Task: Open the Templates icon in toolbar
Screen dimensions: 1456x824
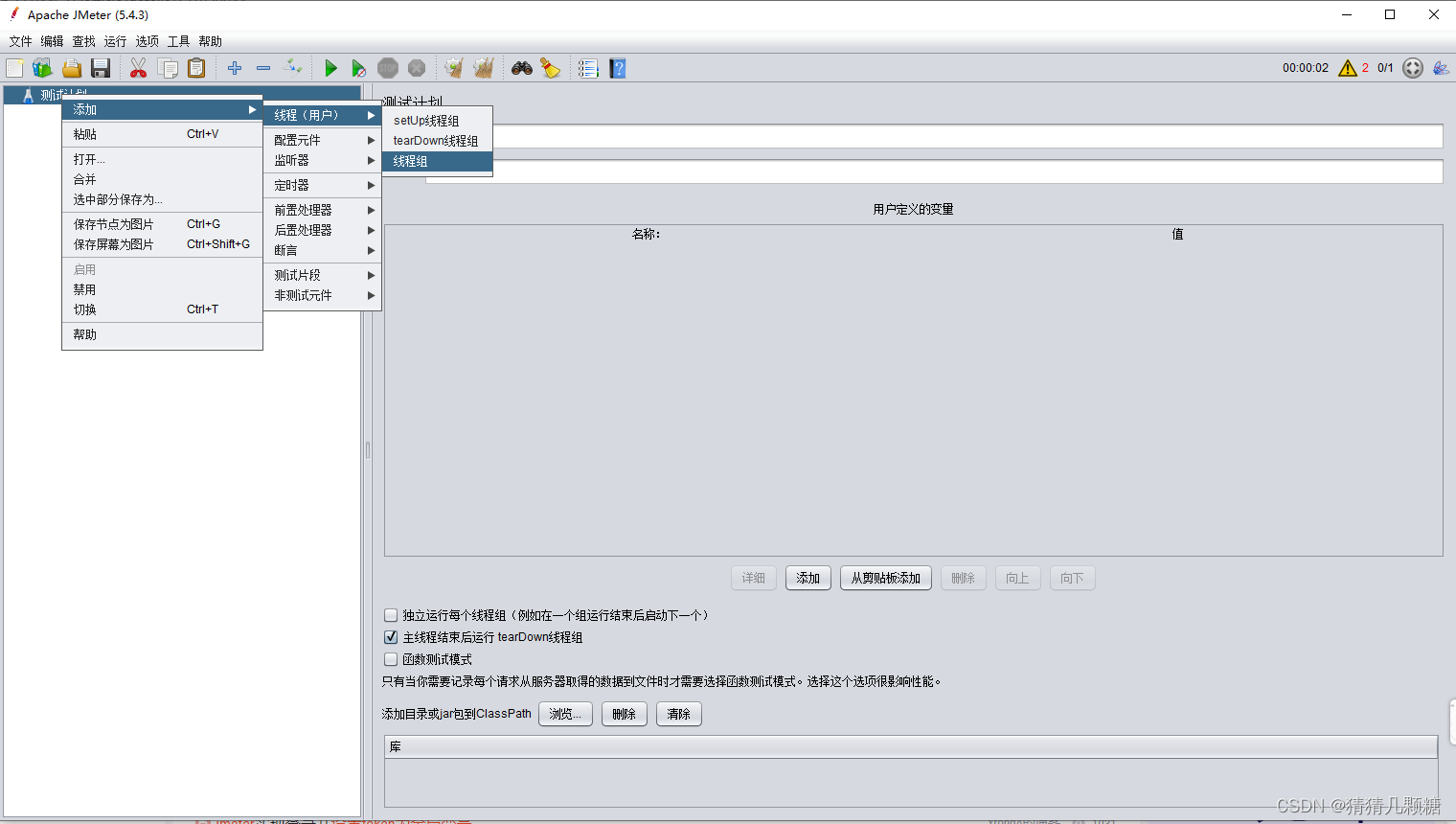Action: coord(42,68)
